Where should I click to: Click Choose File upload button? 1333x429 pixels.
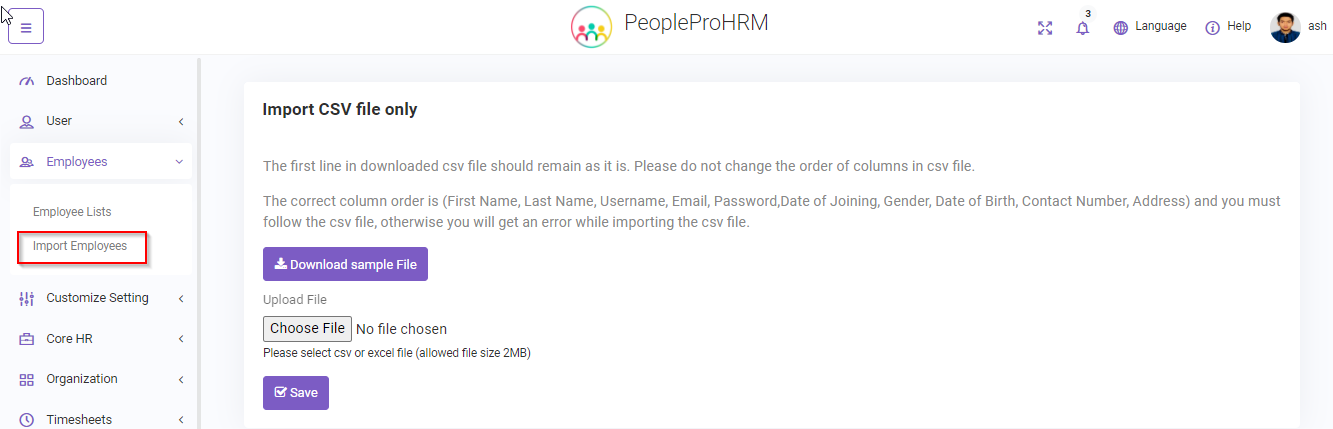point(307,328)
